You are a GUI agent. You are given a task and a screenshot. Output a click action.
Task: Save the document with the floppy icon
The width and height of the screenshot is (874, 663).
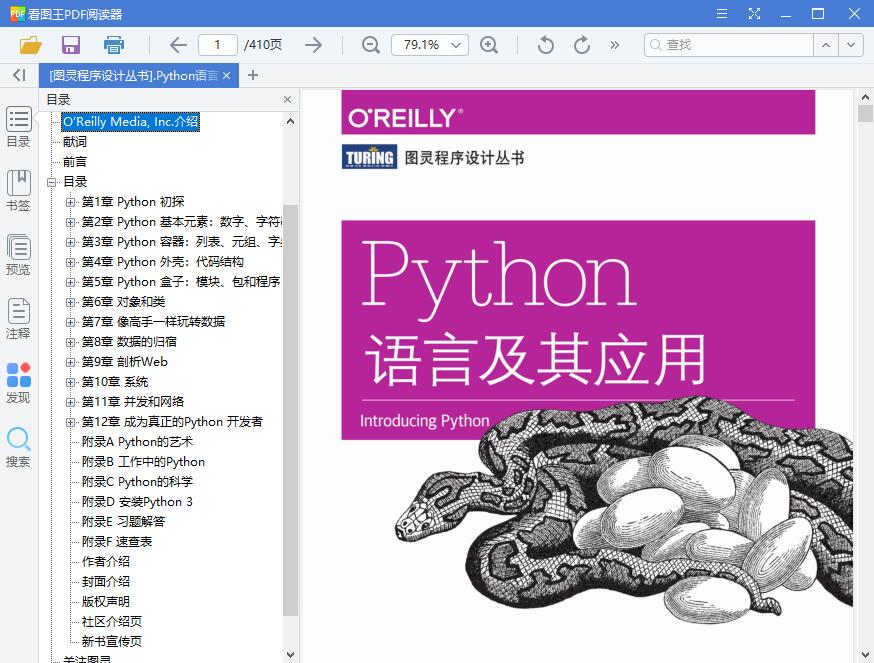[x=71, y=45]
